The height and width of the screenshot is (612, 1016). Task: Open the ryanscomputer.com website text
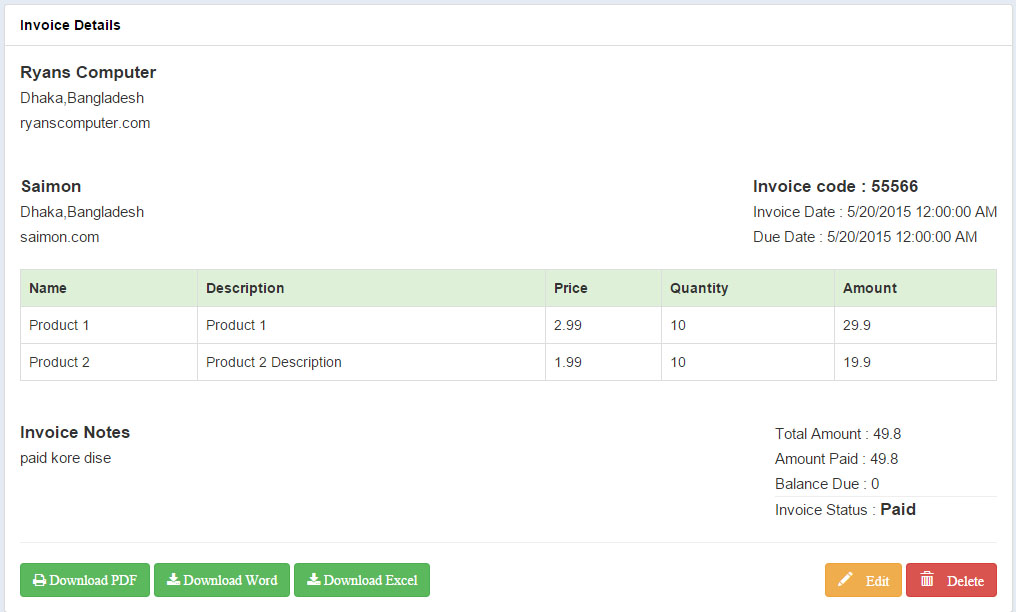[85, 124]
